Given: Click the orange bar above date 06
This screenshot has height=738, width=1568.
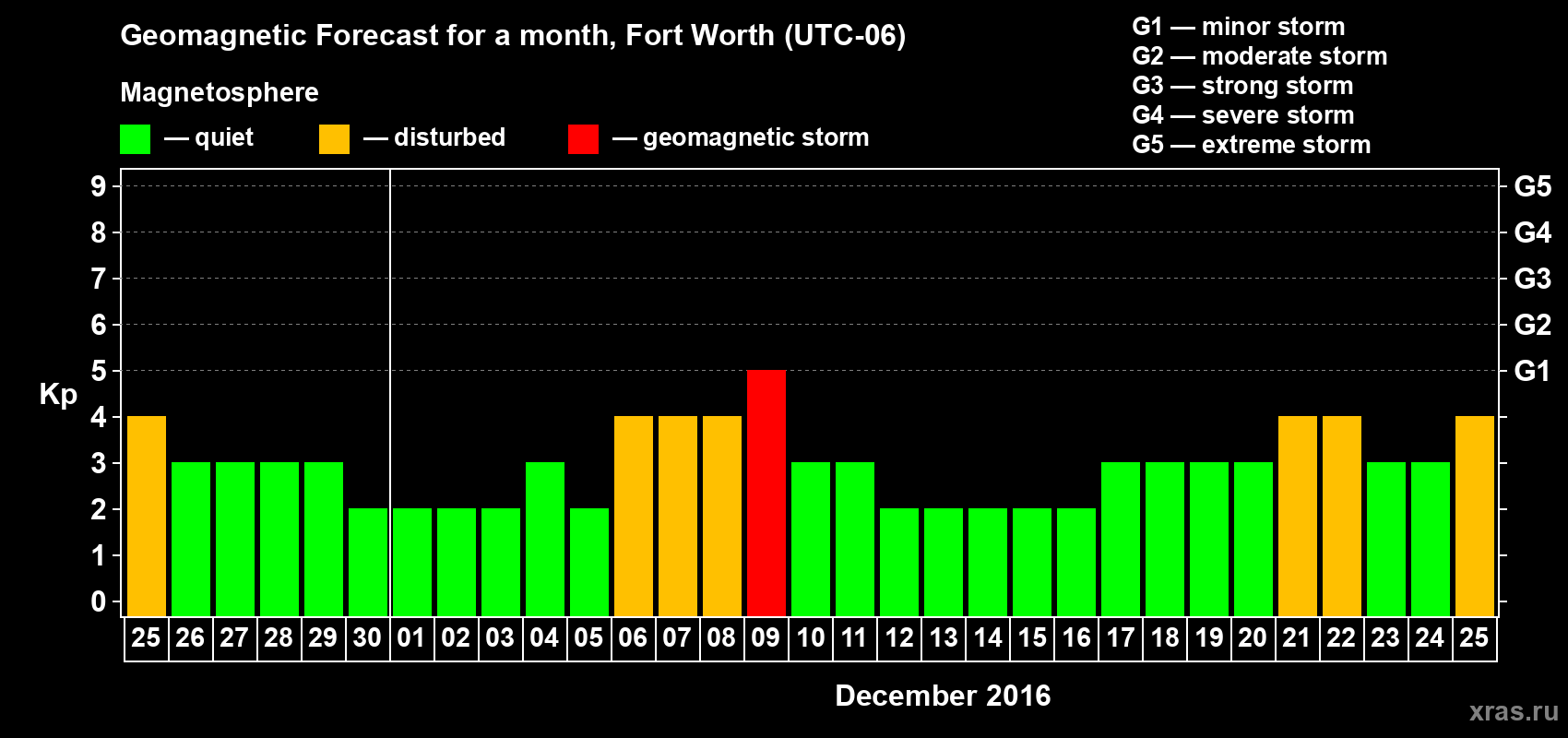Looking at the screenshot, I should point(634,516).
